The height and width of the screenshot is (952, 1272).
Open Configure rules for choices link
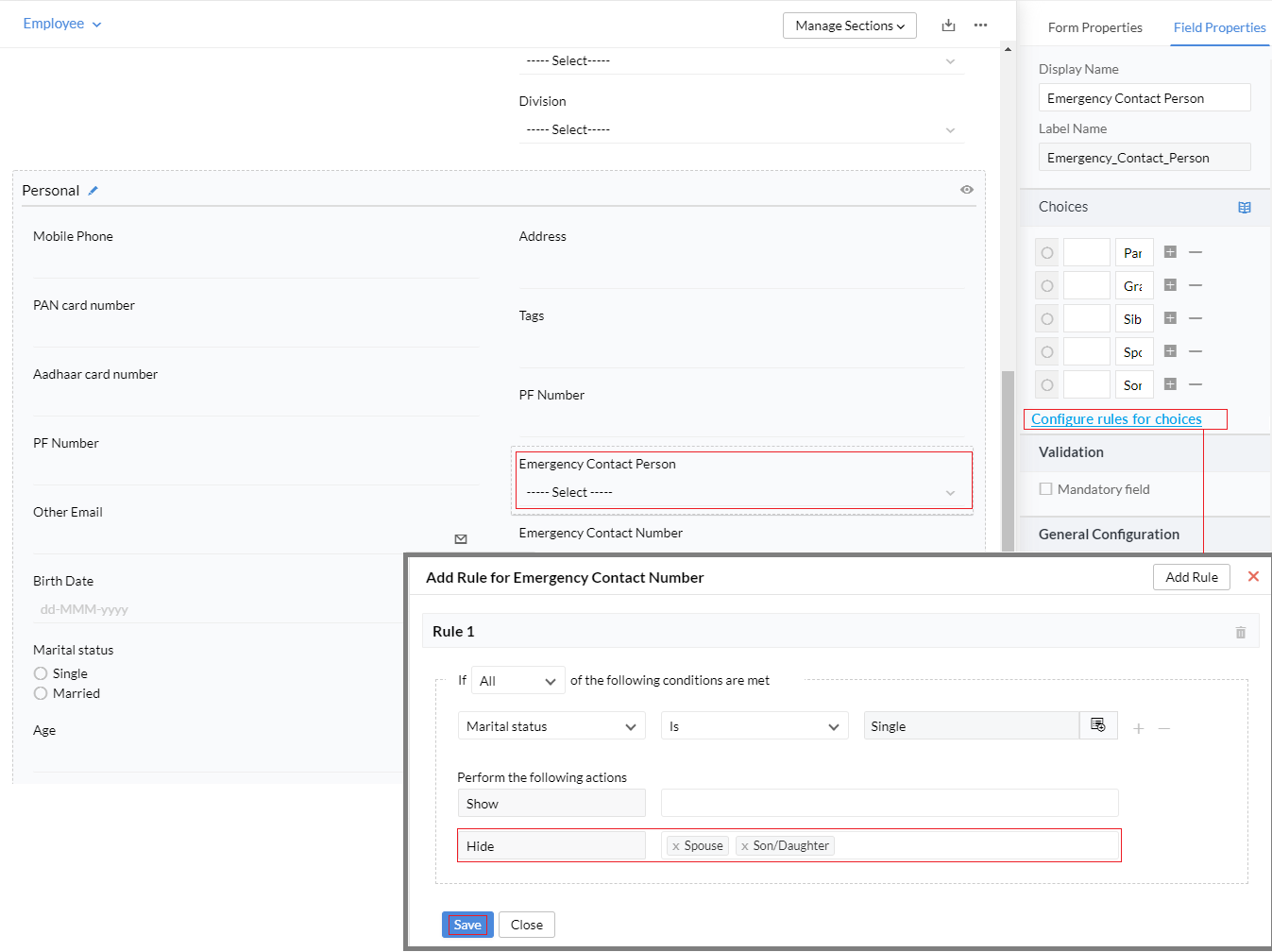click(1116, 419)
